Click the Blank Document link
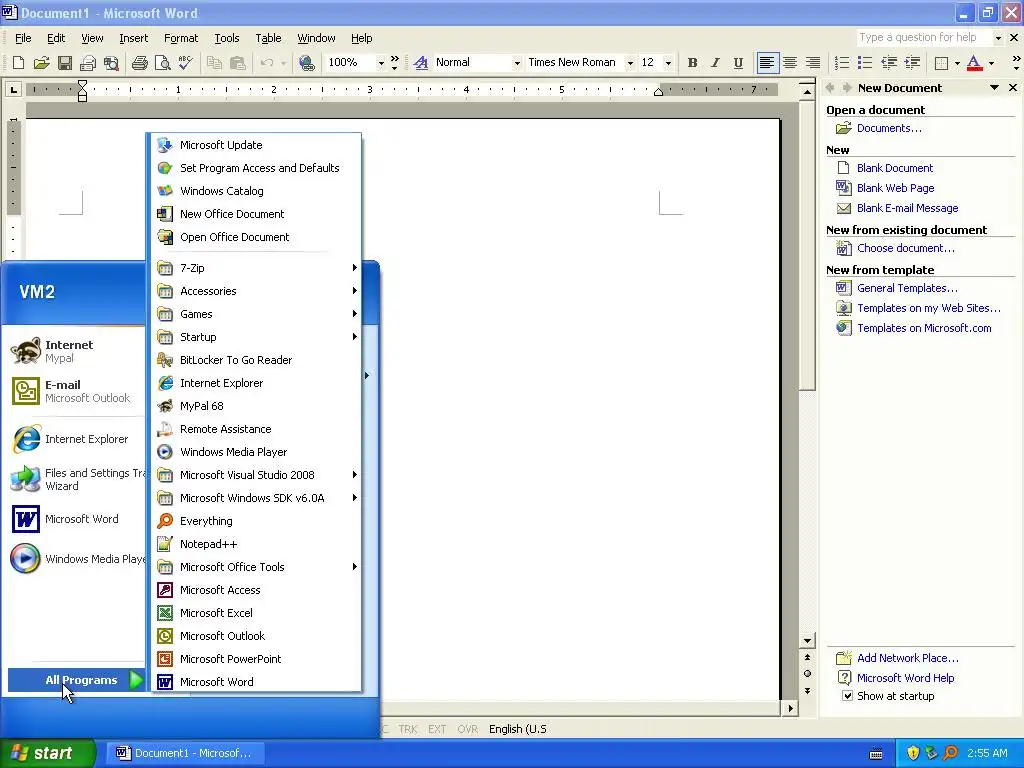The width and height of the screenshot is (1024, 768). pos(895,168)
